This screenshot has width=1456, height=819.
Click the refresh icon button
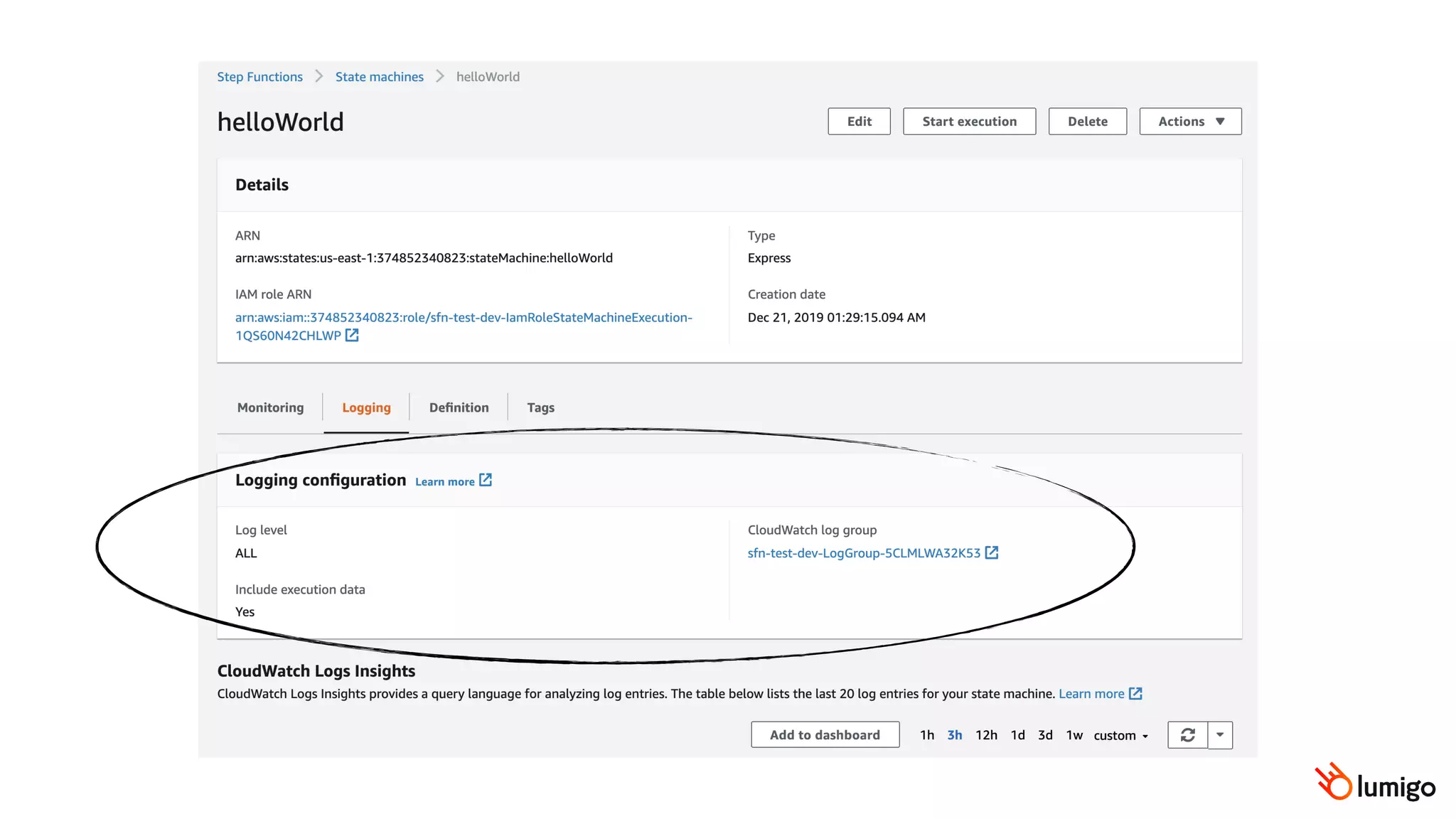coord(1187,735)
